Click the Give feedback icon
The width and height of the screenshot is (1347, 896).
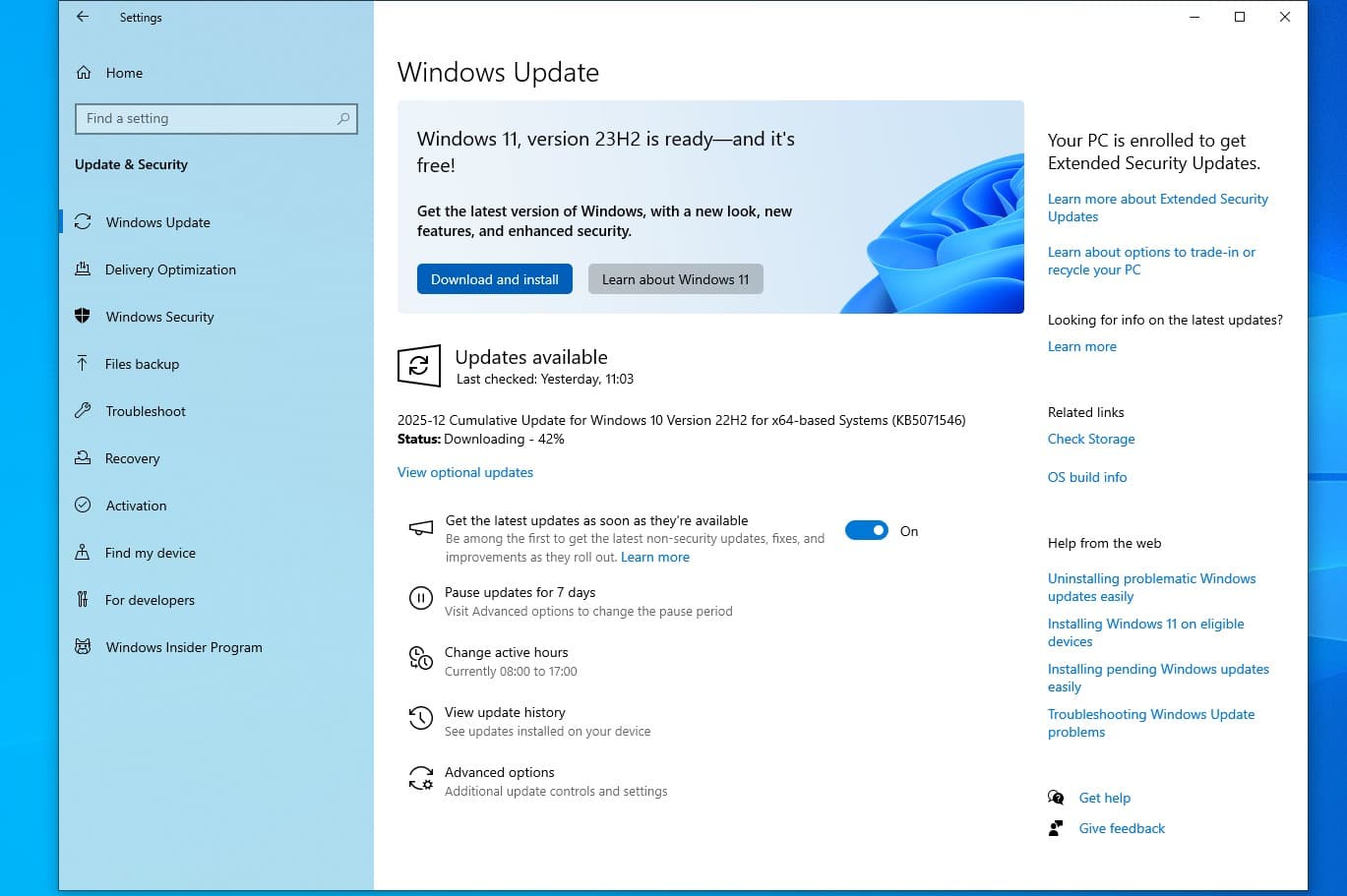point(1055,828)
